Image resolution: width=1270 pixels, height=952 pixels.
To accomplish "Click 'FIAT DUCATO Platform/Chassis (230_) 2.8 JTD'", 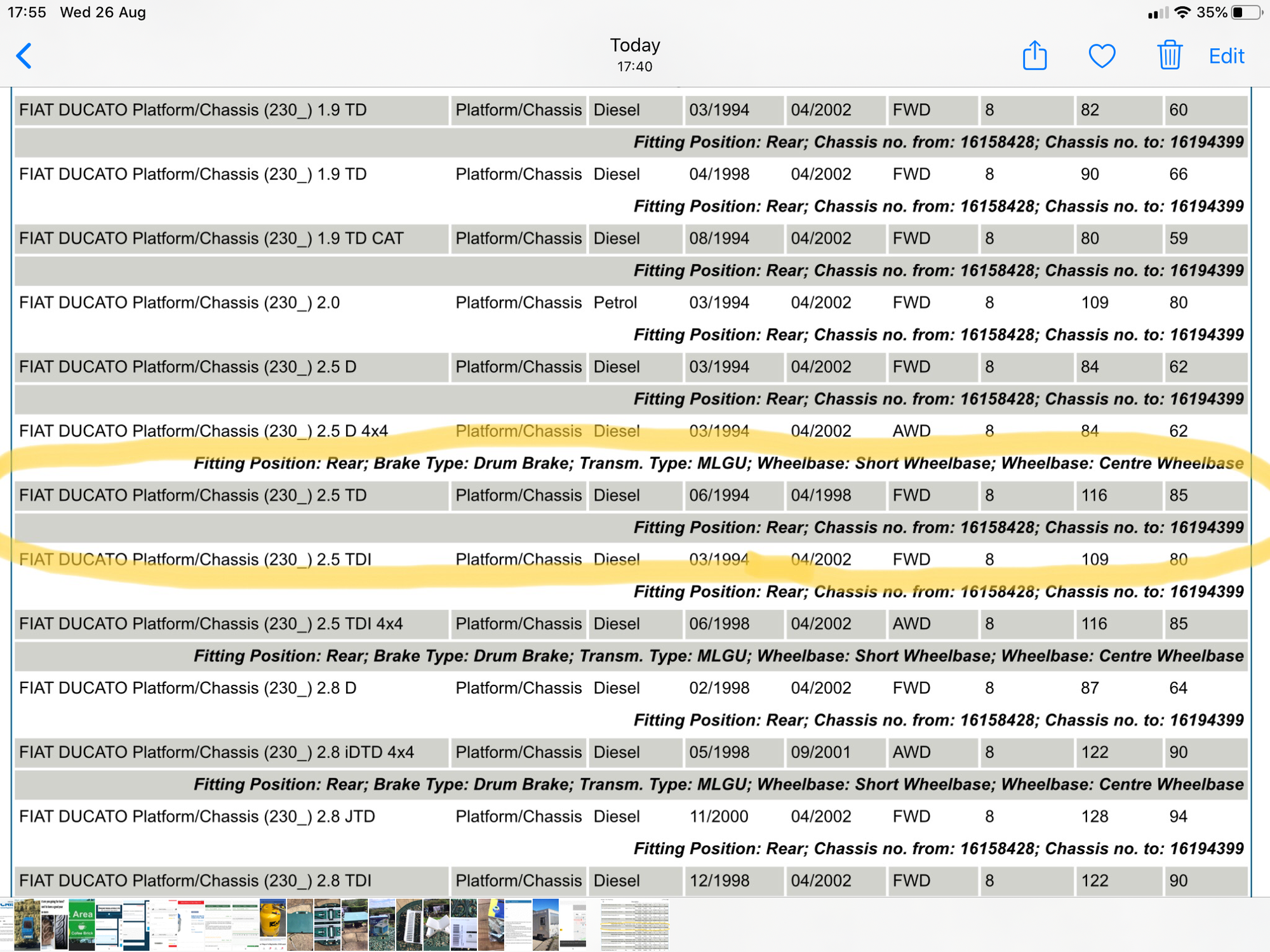I will point(197,816).
